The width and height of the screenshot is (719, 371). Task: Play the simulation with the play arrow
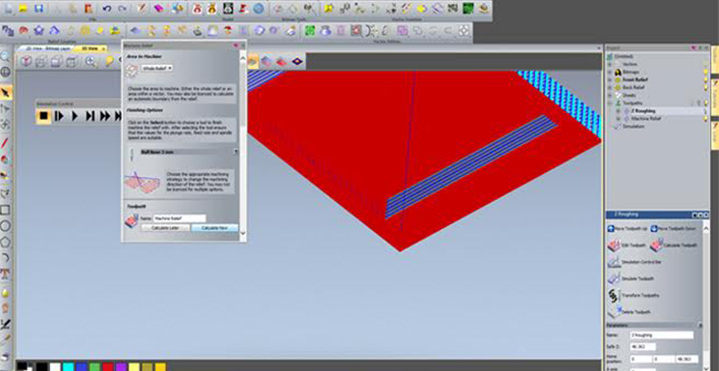pos(74,116)
